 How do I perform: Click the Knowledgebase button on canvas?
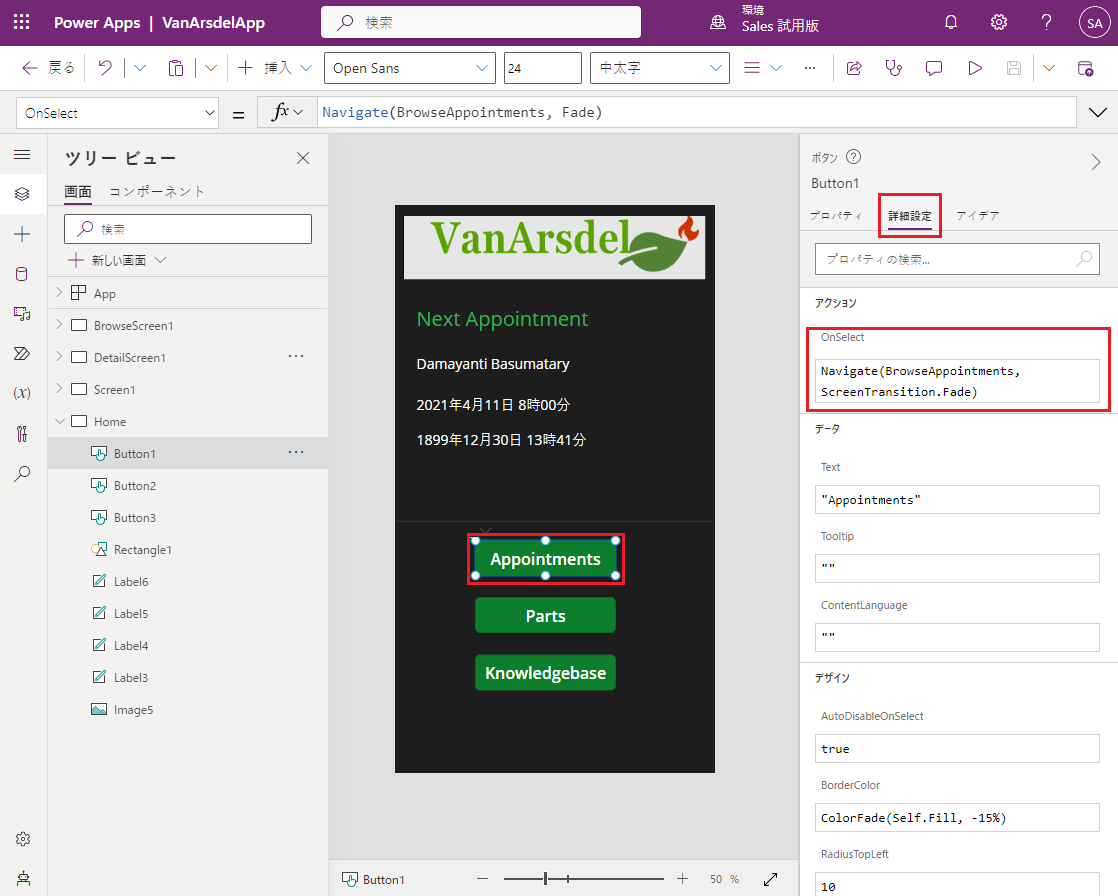[x=545, y=673]
